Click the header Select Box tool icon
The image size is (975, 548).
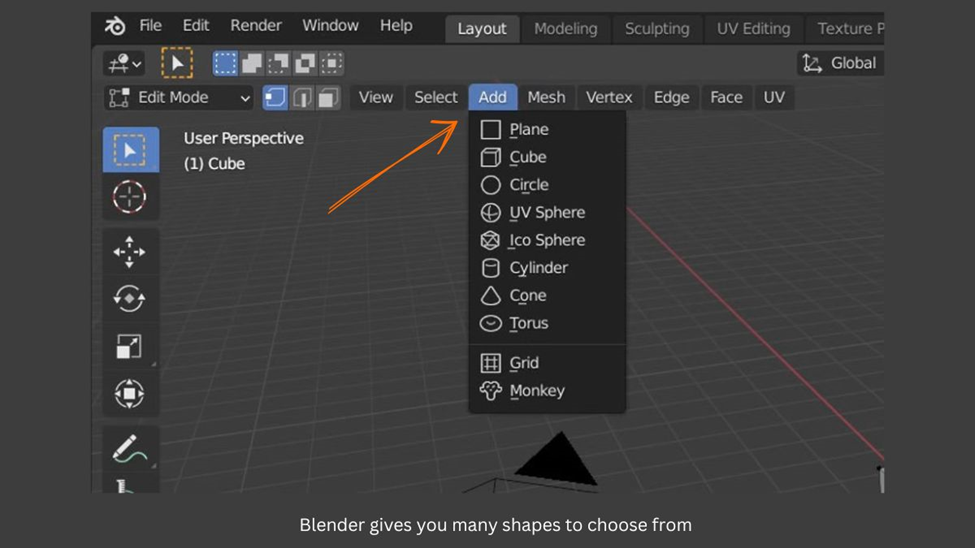[x=177, y=63]
